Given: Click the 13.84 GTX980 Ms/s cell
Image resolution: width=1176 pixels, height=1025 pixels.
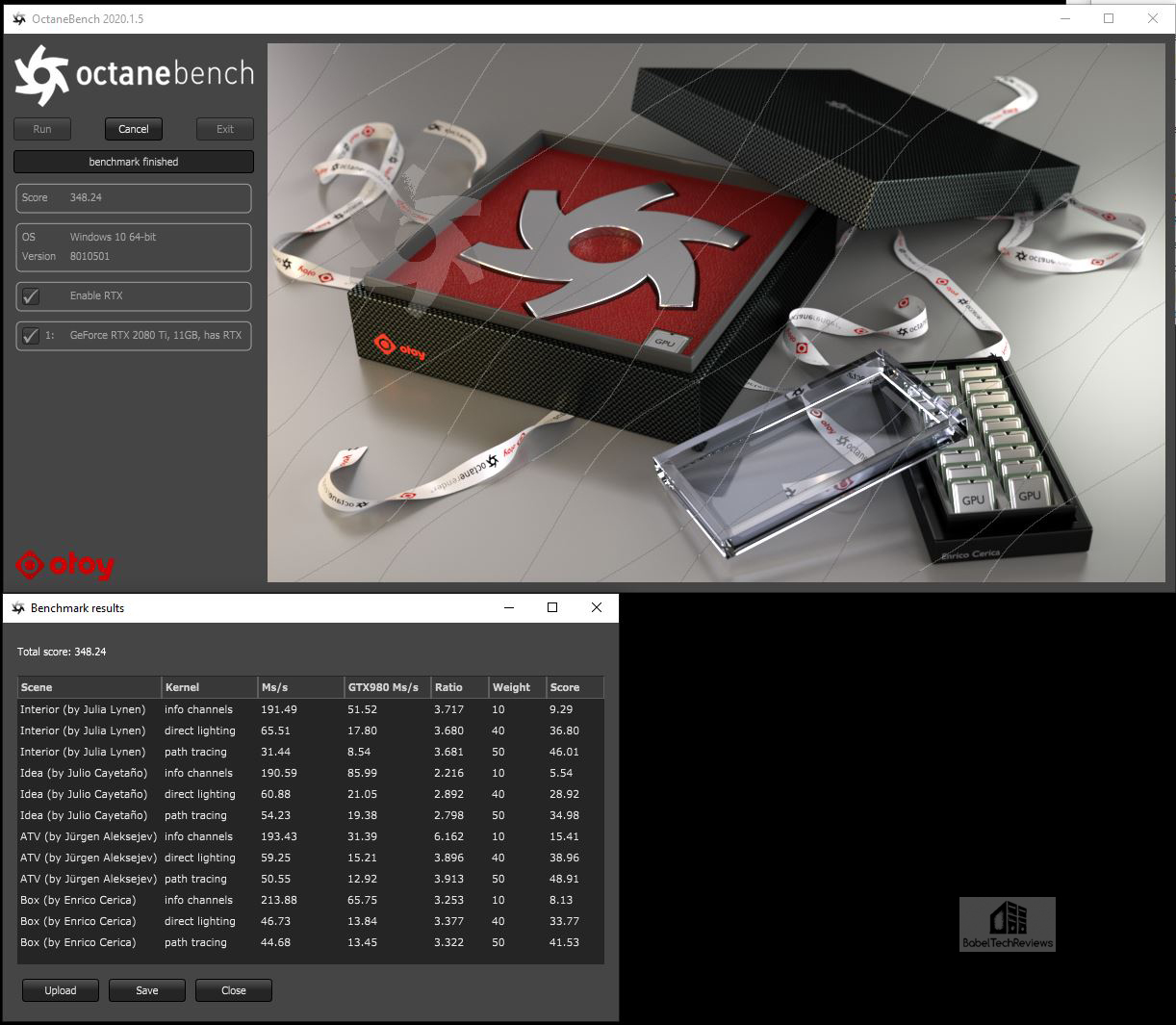Looking at the screenshot, I should coord(362,921).
